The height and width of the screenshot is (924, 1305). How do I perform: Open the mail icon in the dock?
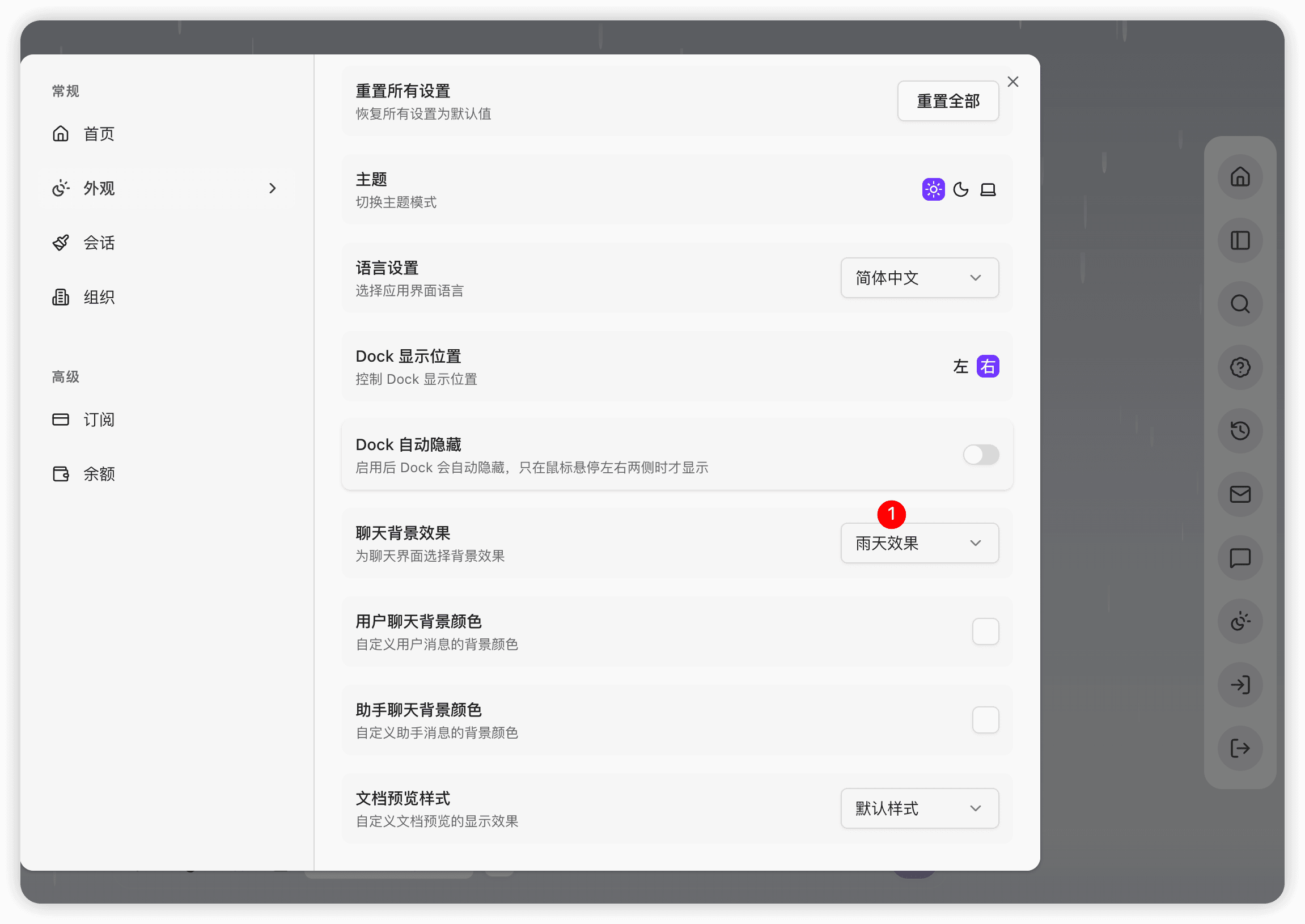[1240, 494]
